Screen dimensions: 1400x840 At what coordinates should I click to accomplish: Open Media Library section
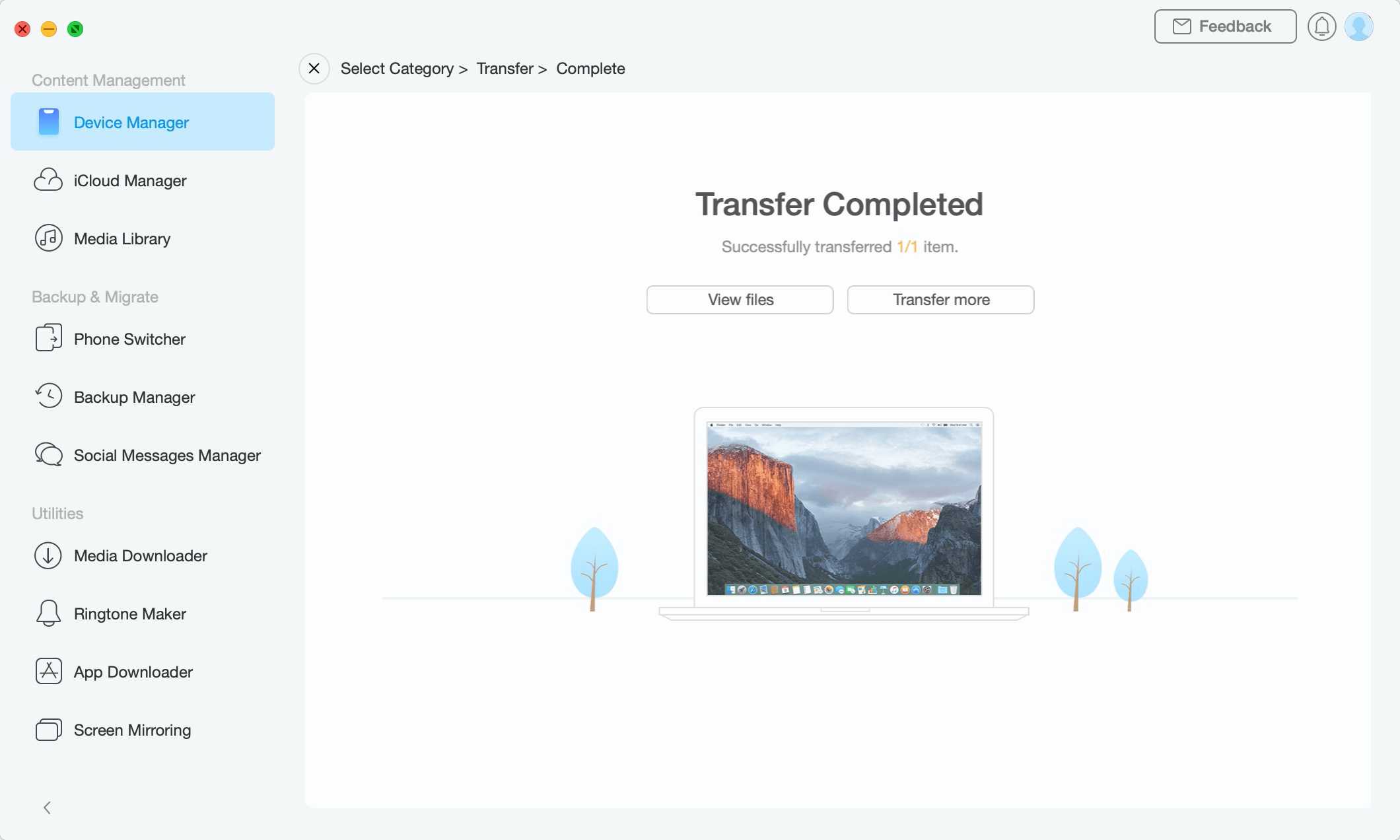(122, 238)
